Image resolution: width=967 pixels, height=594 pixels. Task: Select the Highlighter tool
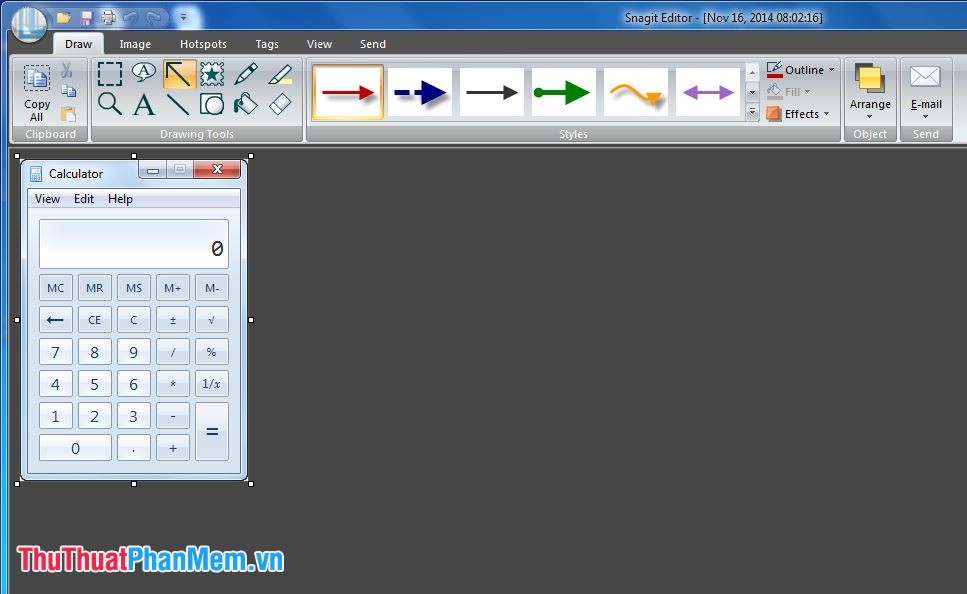pyautogui.click(x=279, y=73)
